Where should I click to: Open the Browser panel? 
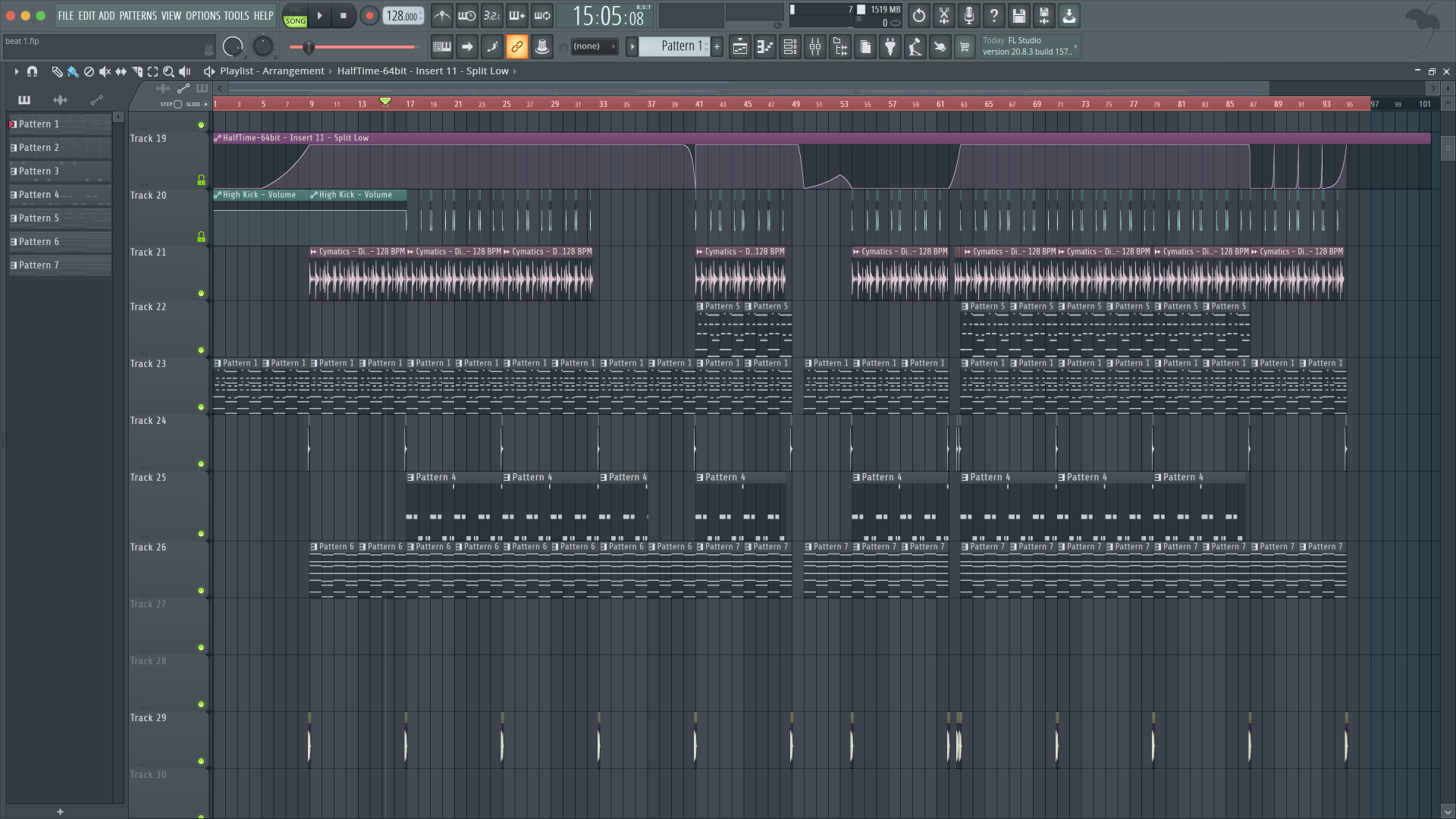coord(840,47)
